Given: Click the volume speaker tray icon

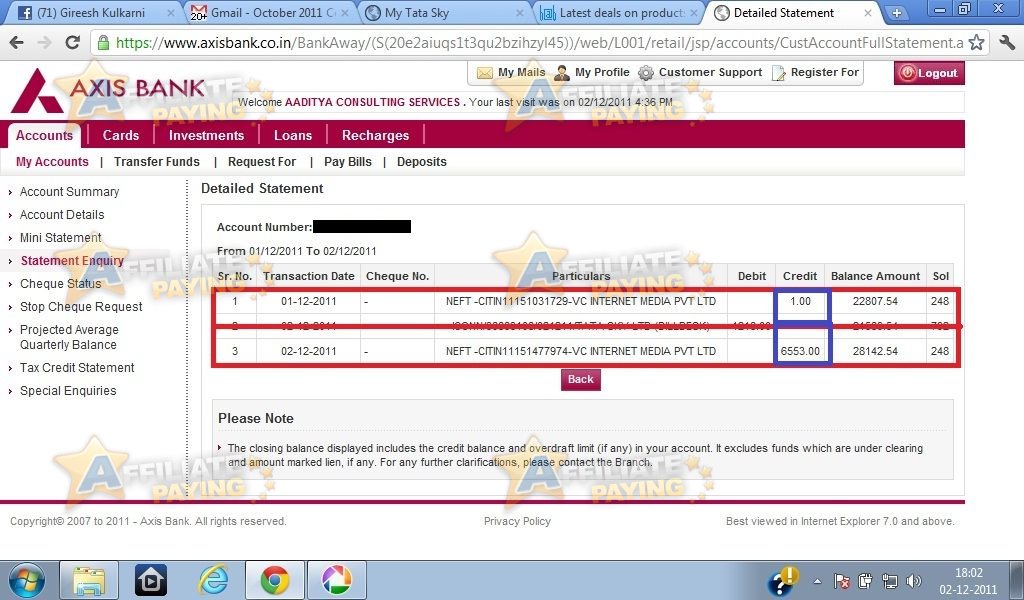Looking at the screenshot, I should point(914,581).
